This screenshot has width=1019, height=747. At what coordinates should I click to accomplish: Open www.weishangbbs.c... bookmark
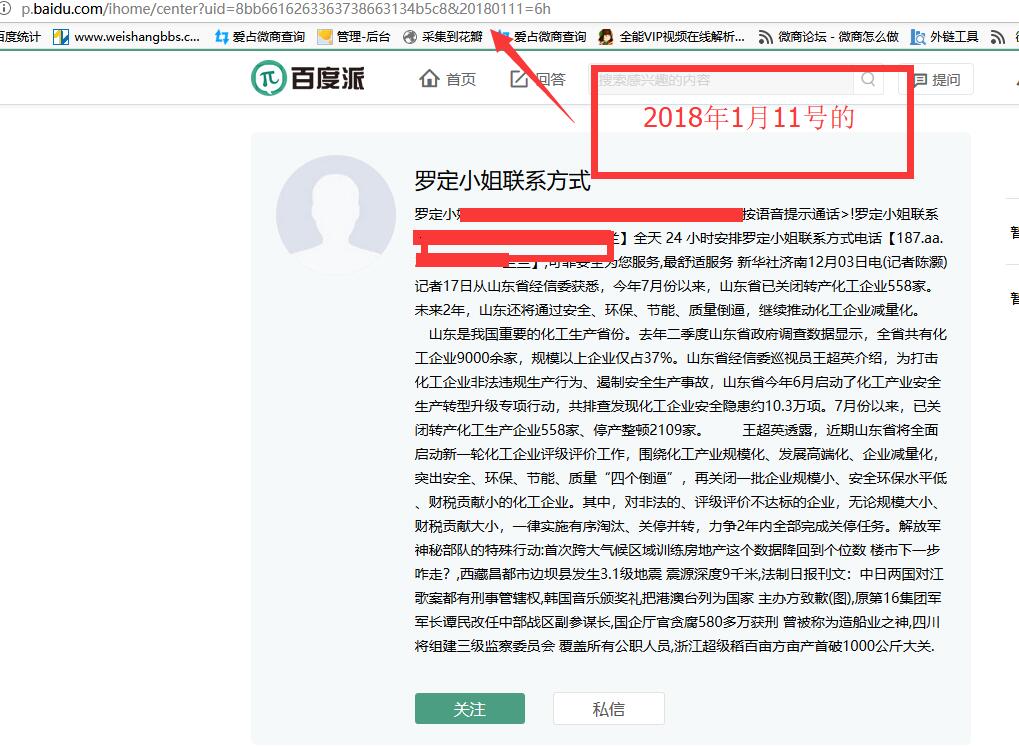pyautogui.click(x=126, y=37)
